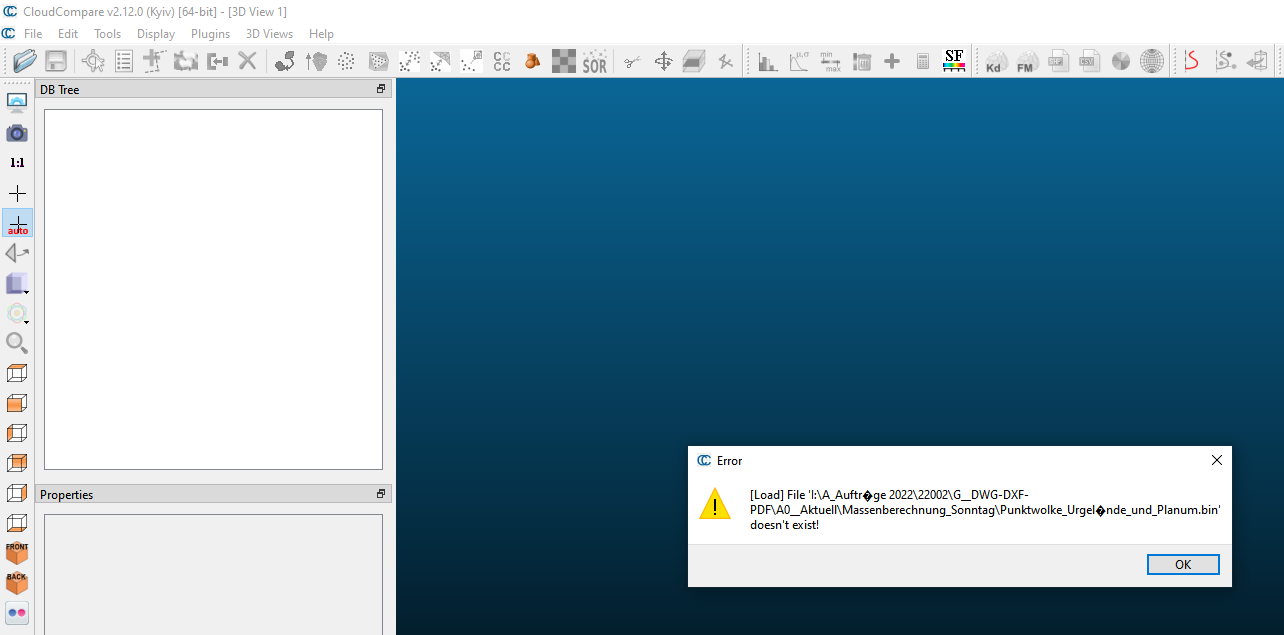Select the Segment (scissors) tool
The image size is (1284, 635).
click(631, 61)
